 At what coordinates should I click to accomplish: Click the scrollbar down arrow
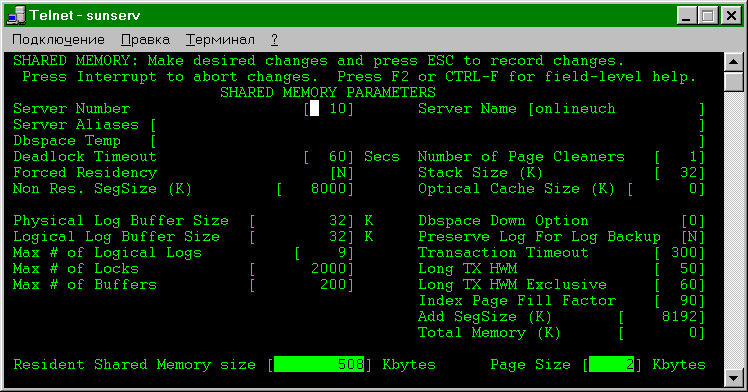pos(734,378)
